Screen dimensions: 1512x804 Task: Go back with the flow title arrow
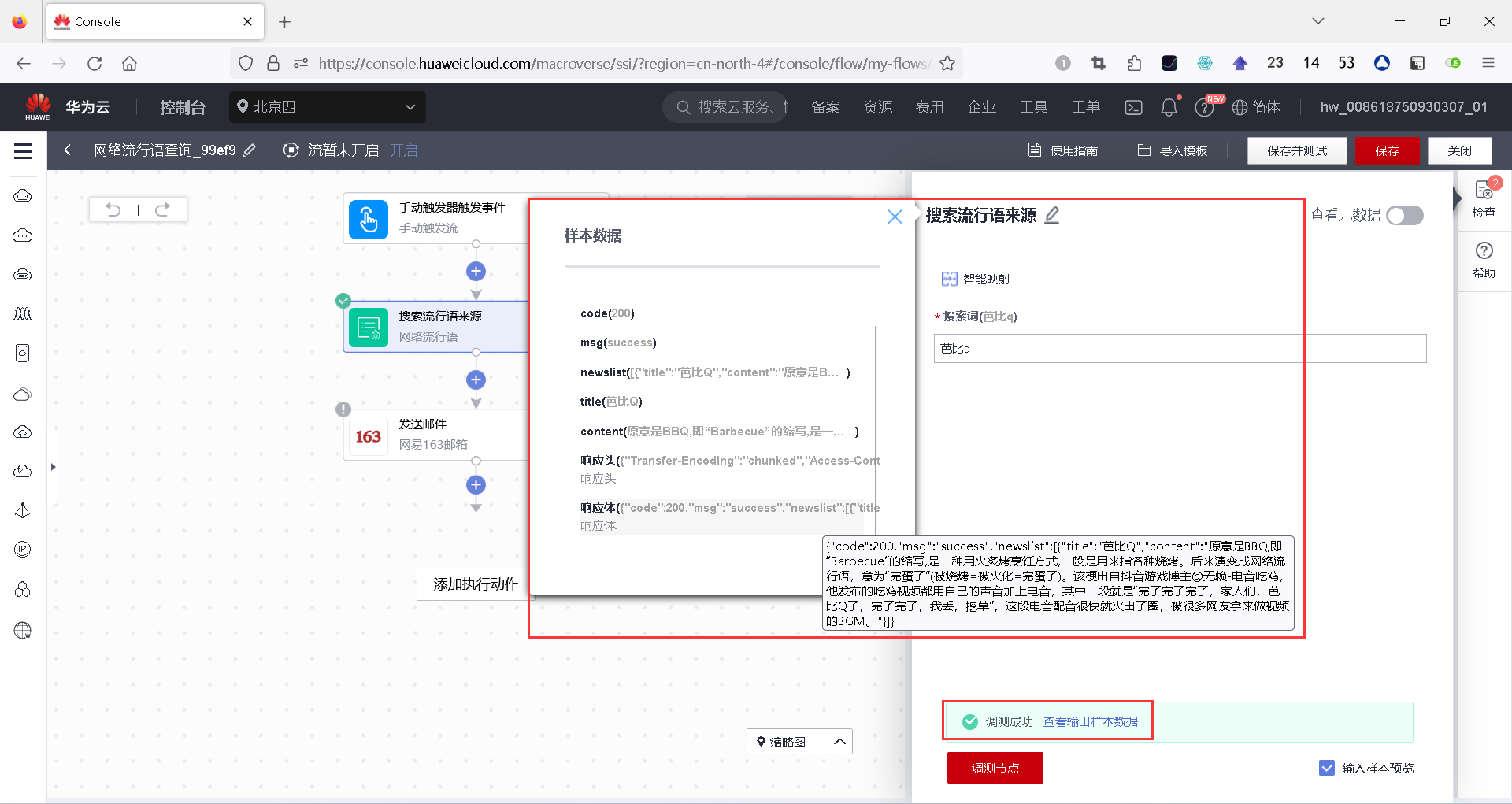click(68, 150)
